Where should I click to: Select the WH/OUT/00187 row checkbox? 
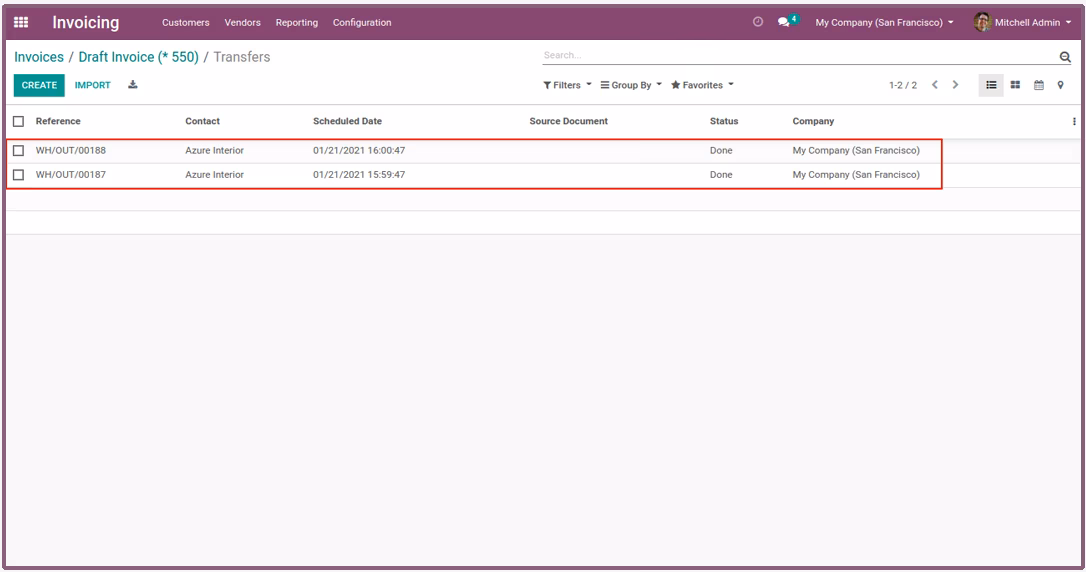pyautogui.click(x=19, y=175)
